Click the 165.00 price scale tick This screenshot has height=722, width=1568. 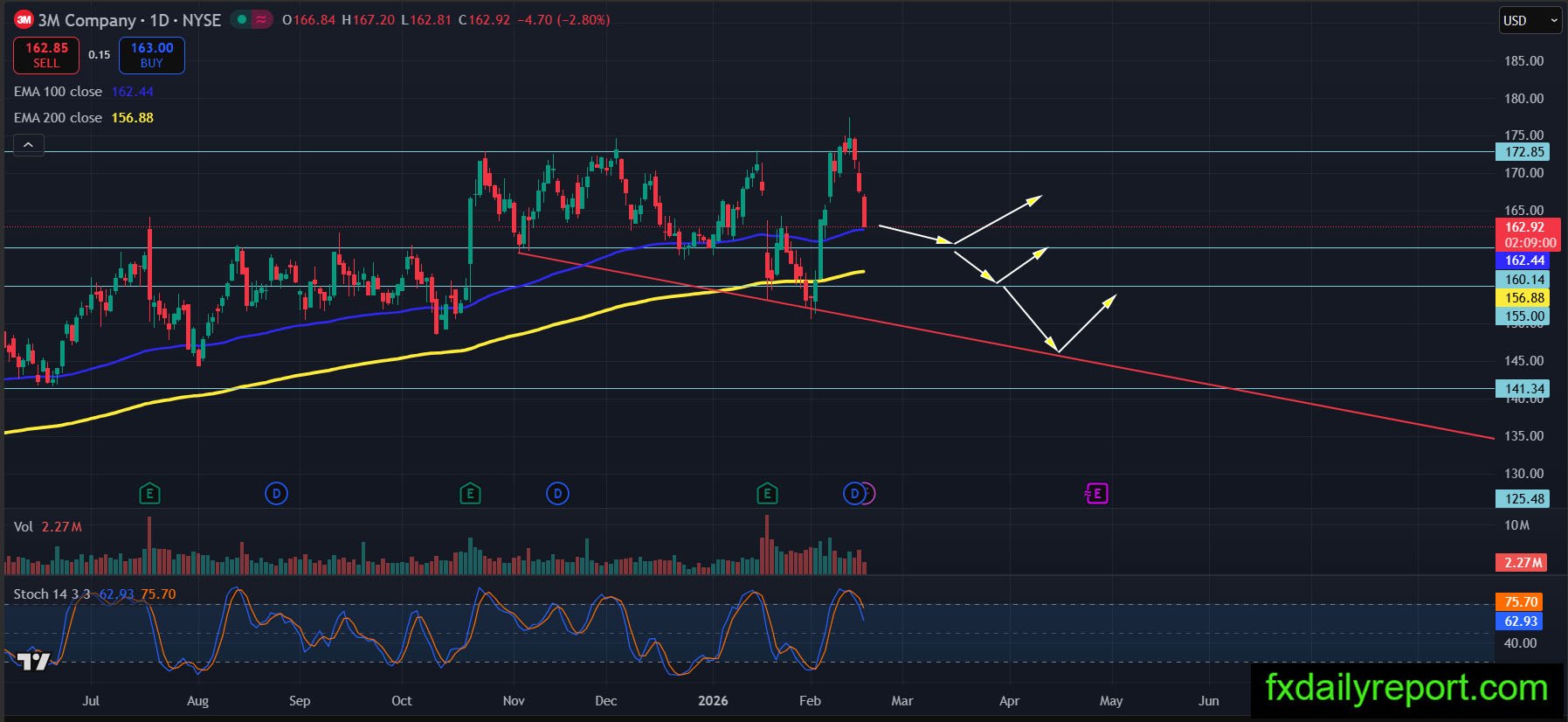coord(1523,211)
